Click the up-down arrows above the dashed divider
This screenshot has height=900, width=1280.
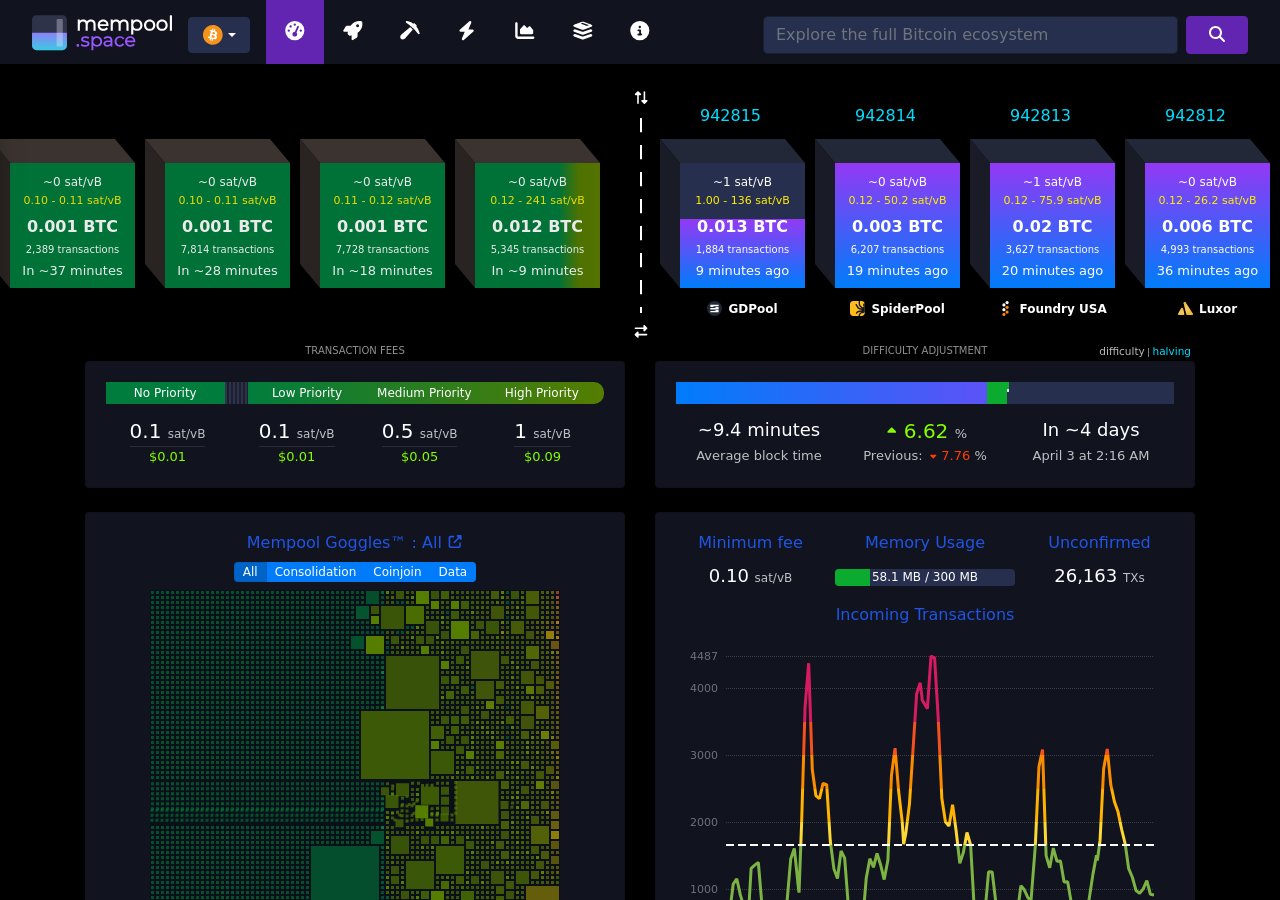click(641, 97)
